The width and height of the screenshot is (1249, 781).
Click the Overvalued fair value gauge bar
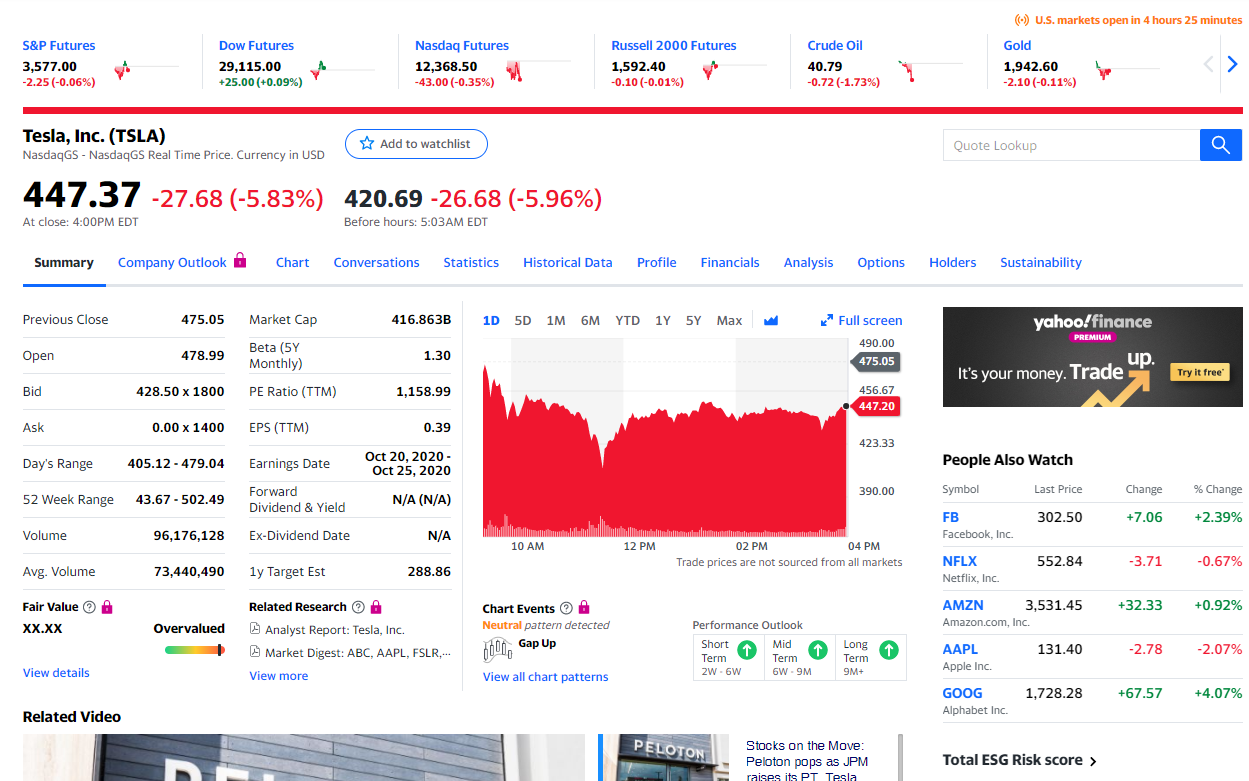point(194,650)
